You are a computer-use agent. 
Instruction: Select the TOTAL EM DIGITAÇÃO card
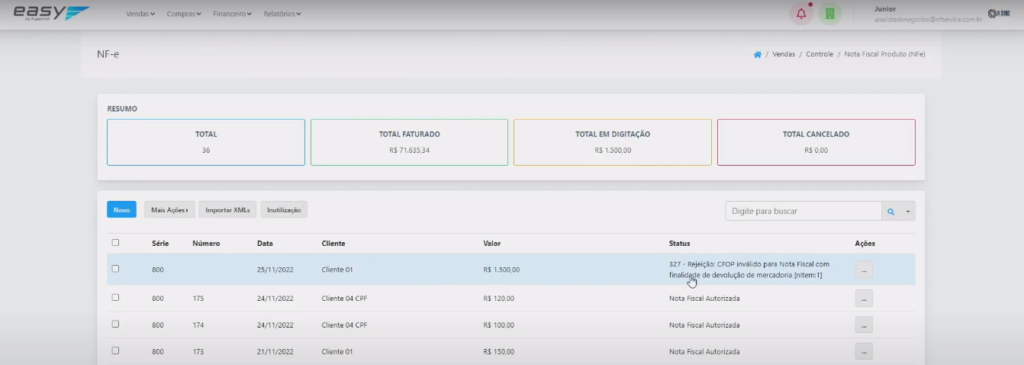[613, 142]
